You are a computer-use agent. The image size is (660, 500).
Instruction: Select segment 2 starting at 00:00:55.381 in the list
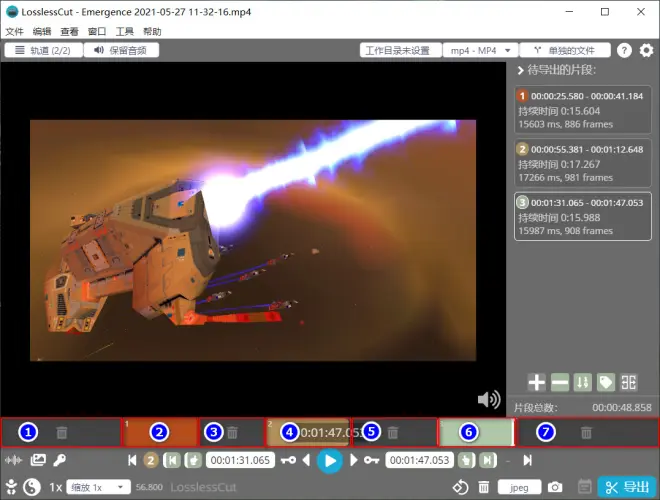[583, 163]
